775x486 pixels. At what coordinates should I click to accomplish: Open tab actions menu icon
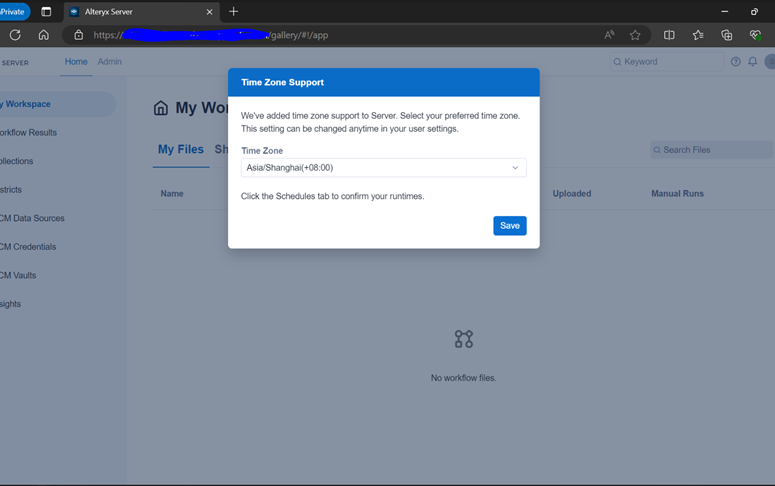[x=46, y=12]
